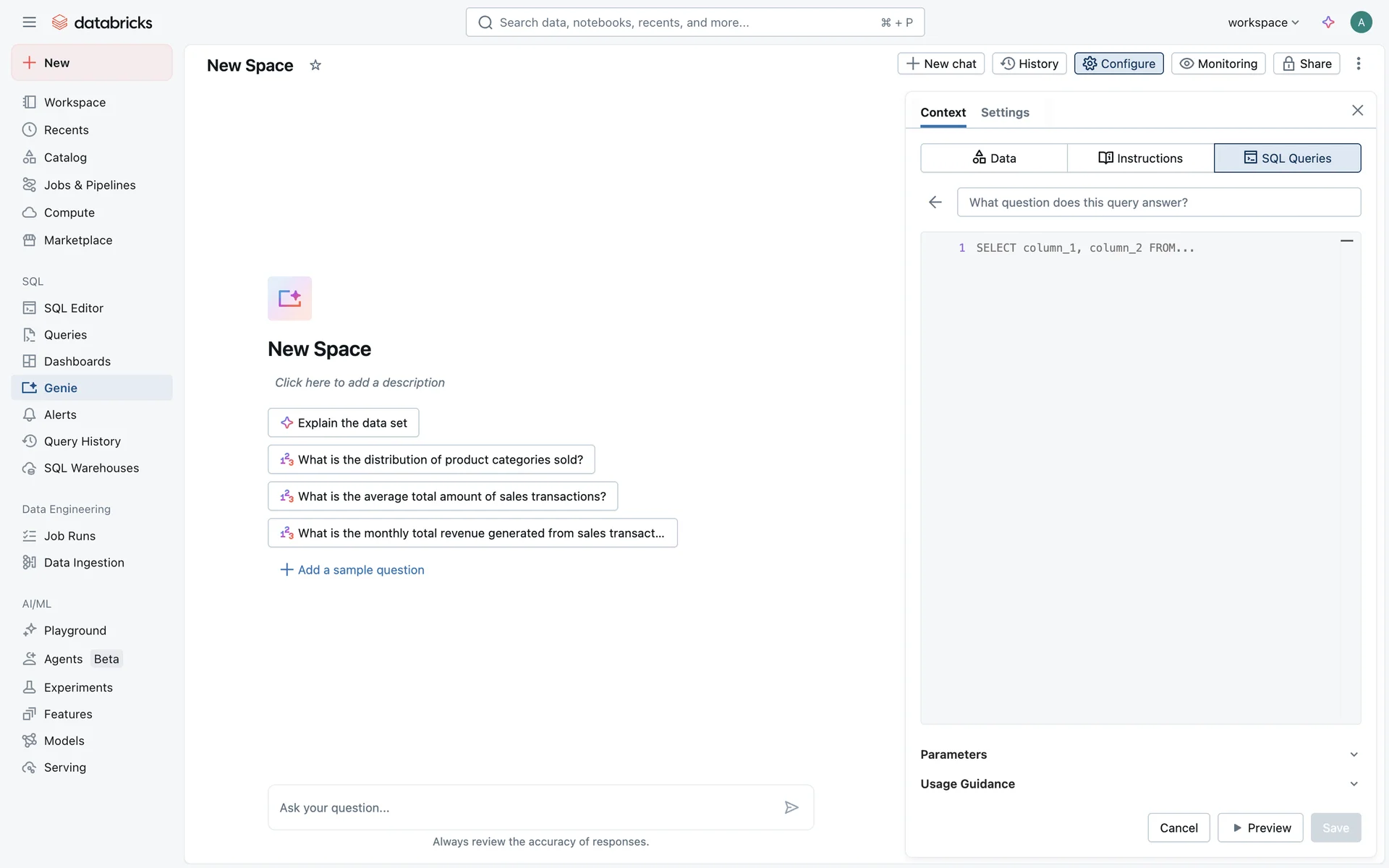The height and width of the screenshot is (868, 1389).
Task: Click the Preview button
Action: point(1260,827)
